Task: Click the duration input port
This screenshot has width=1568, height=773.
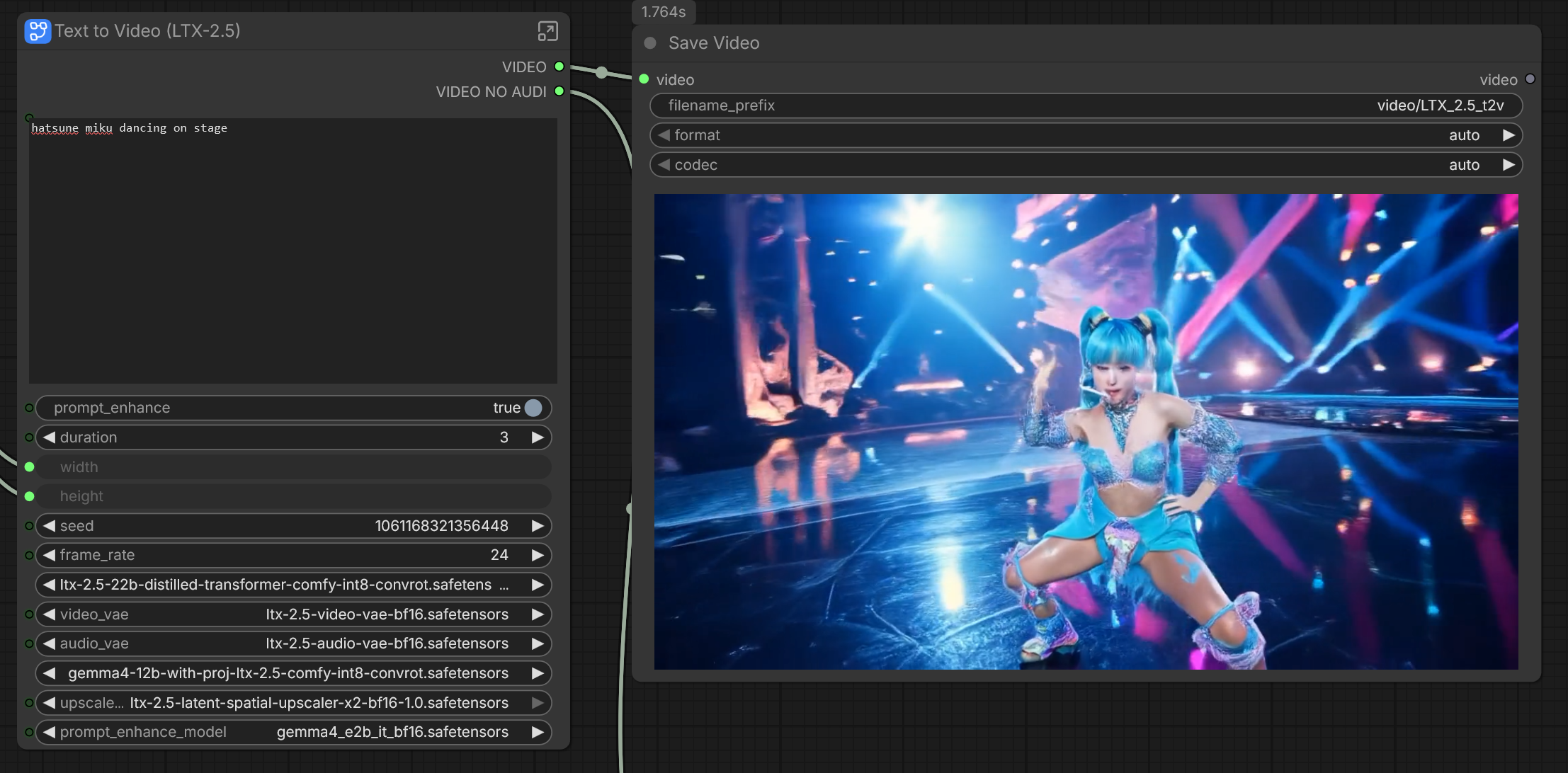Action: [x=29, y=437]
